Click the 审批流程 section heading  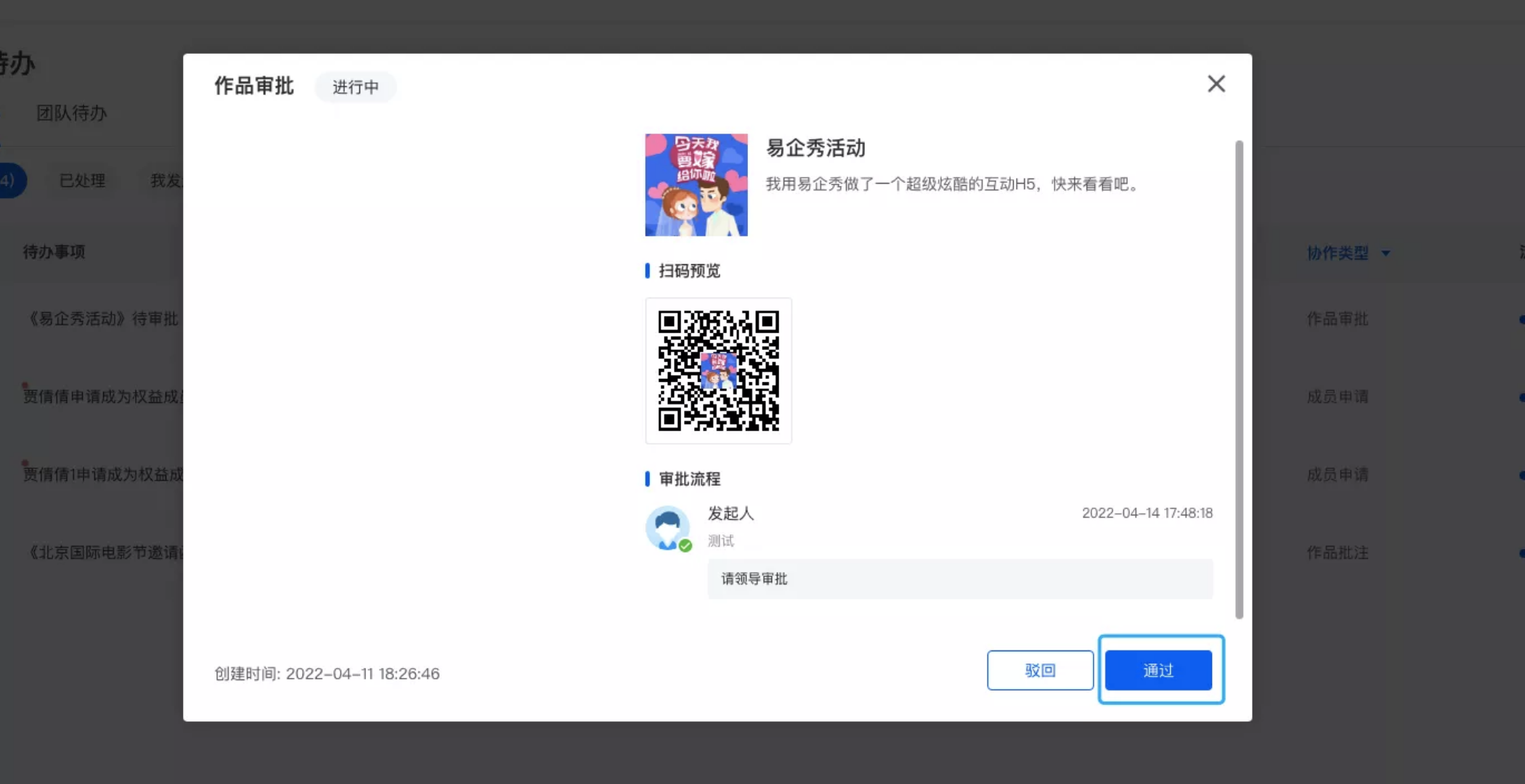click(x=689, y=479)
